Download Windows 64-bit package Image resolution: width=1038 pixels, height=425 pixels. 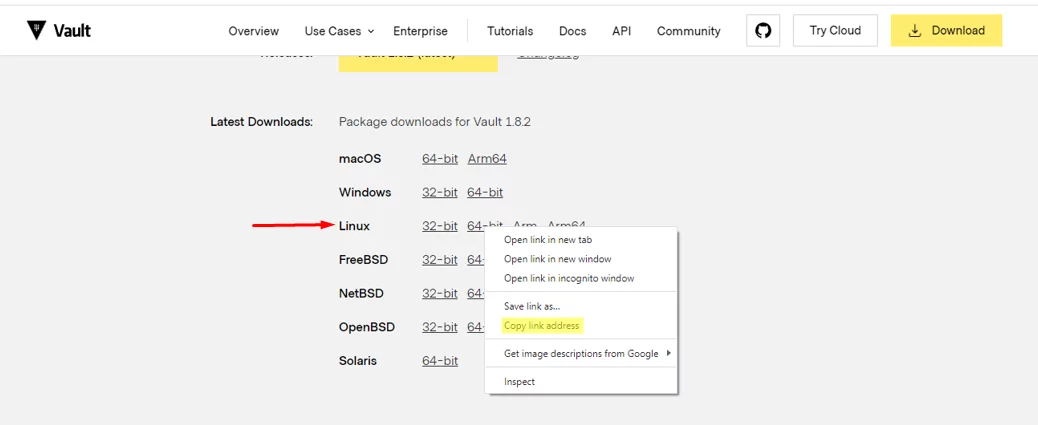pyautogui.click(x=485, y=193)
